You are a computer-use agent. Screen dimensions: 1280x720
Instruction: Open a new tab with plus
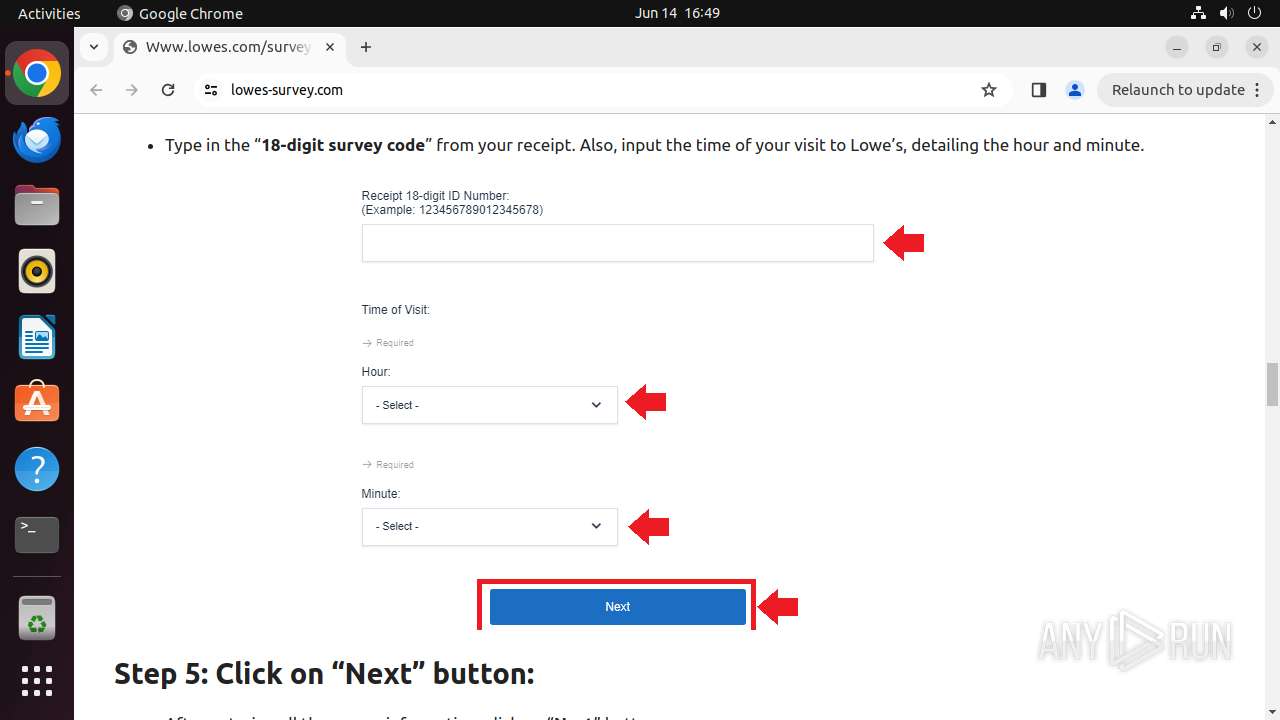coord(366,47)
